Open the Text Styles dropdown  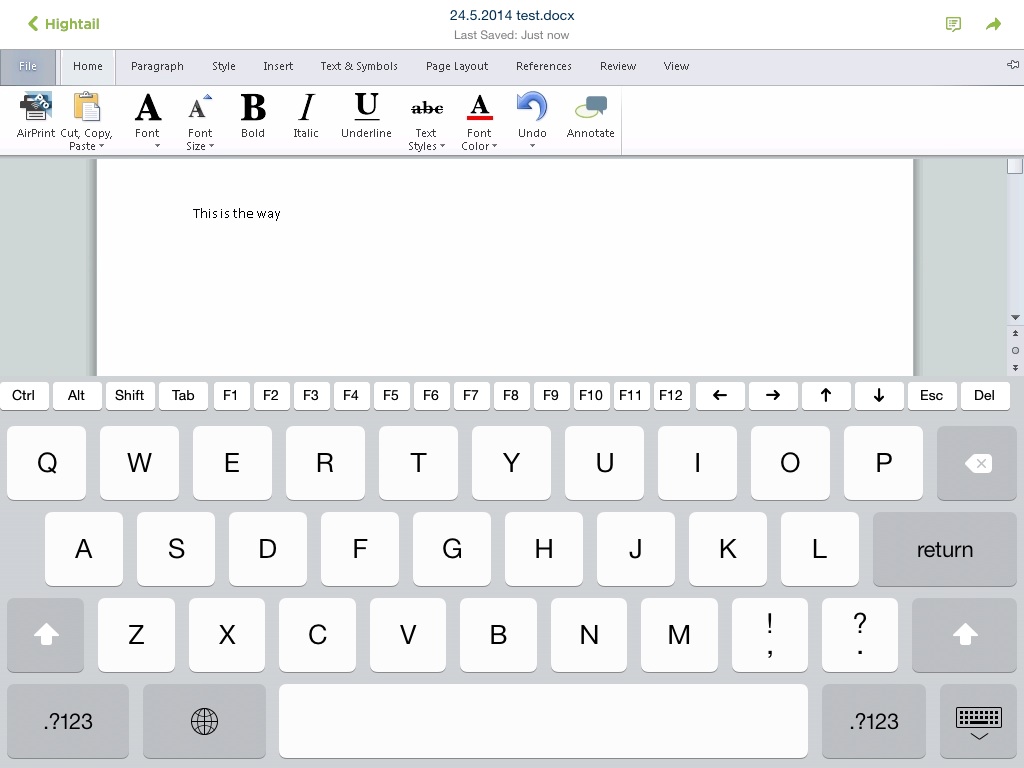(427, 120)
